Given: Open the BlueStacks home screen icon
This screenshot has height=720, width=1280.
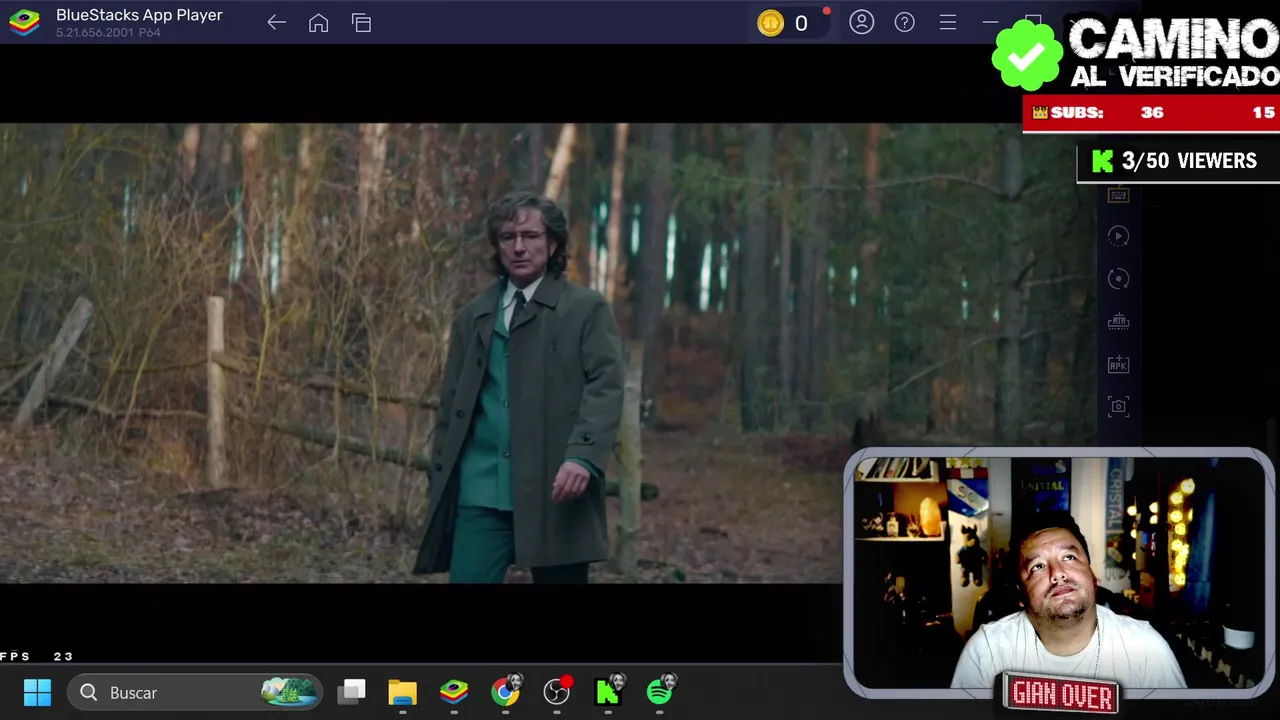Looking at the screenshot, I should 319,23.
